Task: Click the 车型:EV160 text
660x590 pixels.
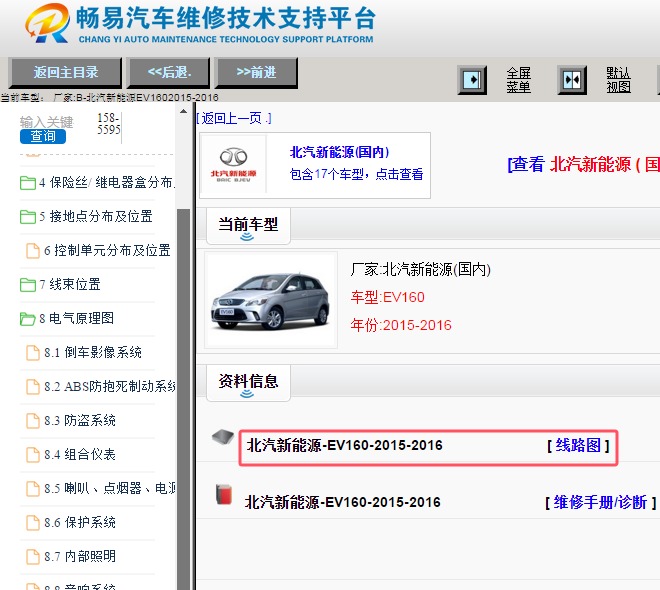Action: tap(387, 298)
